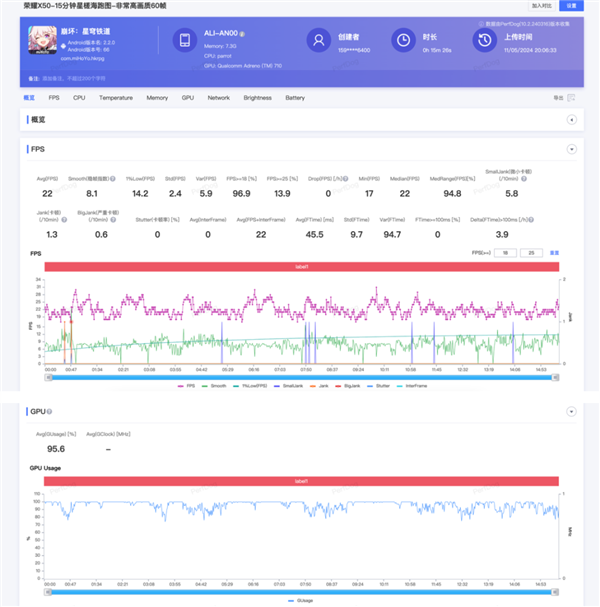This screenshot has width=600, height=607.
Task: Click the upload time history icon
Action: (484, 40)
